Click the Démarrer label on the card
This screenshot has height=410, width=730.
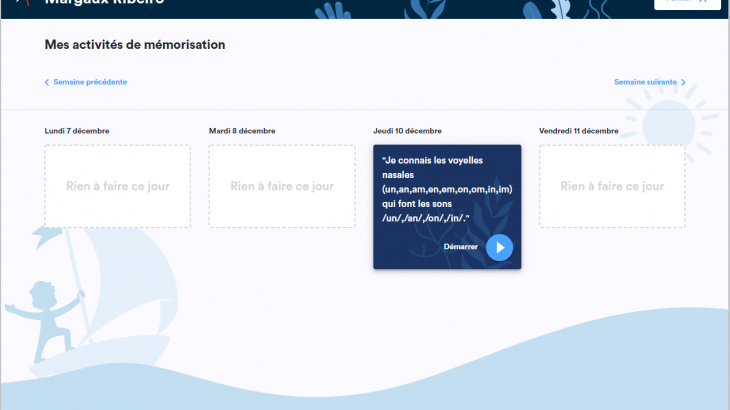[460, 246]
